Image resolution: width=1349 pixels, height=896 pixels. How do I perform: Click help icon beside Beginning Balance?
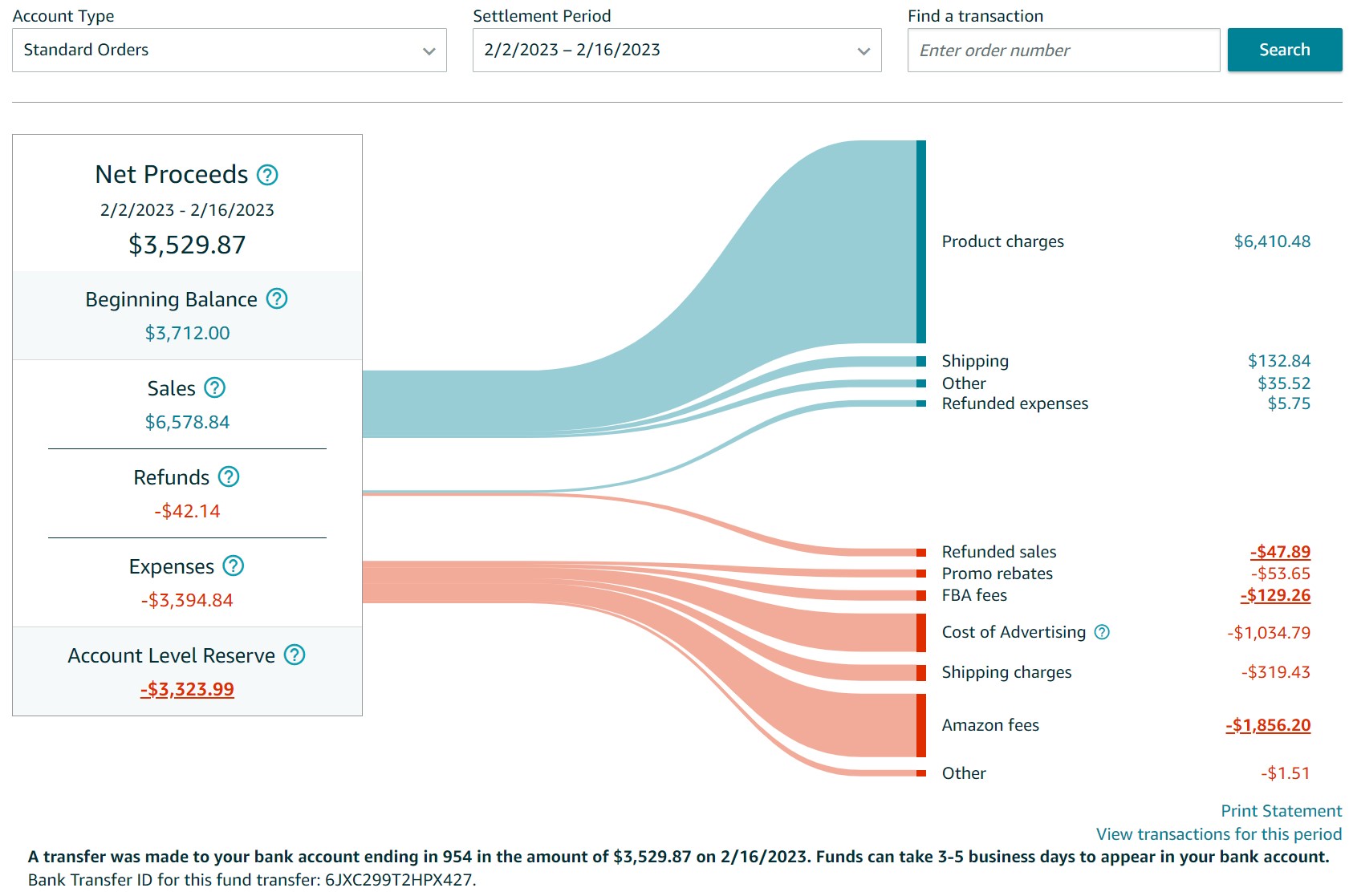pos(277,299)
